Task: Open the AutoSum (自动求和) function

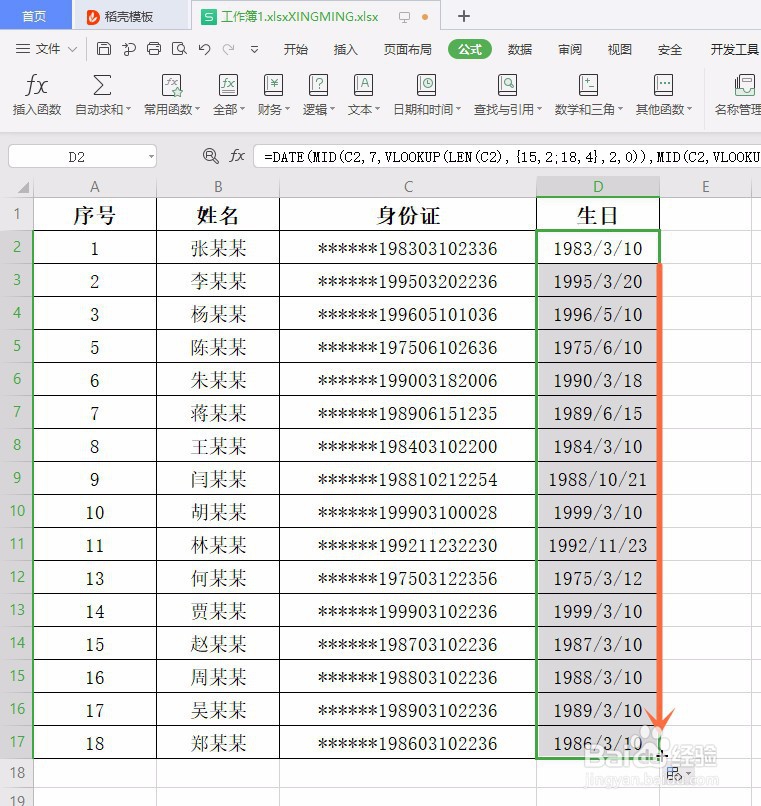Action: (x=103, y=94)
